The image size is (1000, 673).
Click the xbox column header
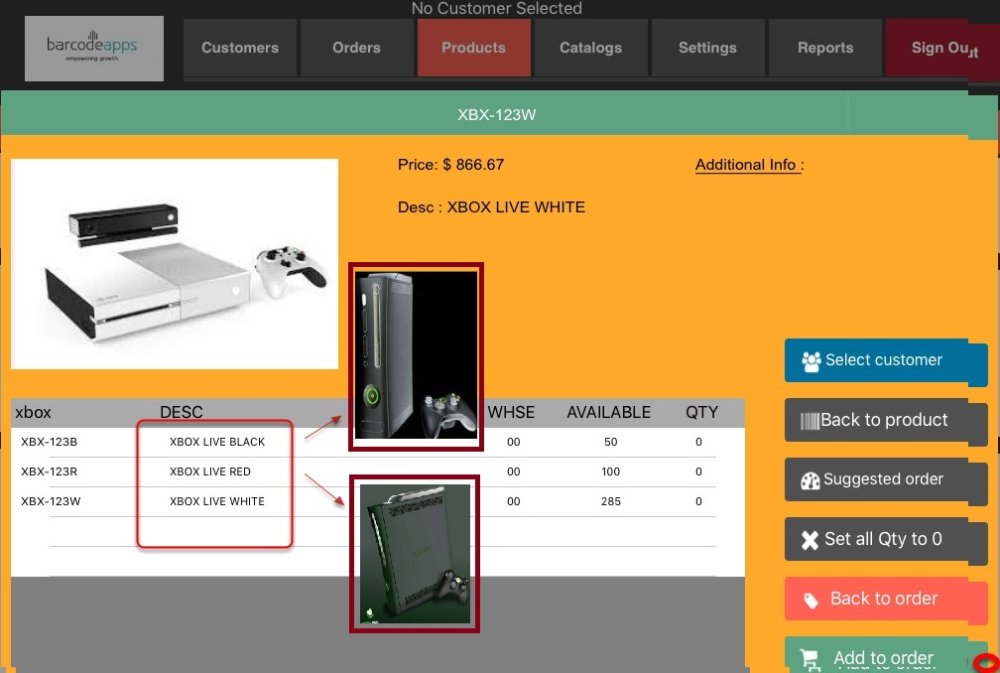33,412
